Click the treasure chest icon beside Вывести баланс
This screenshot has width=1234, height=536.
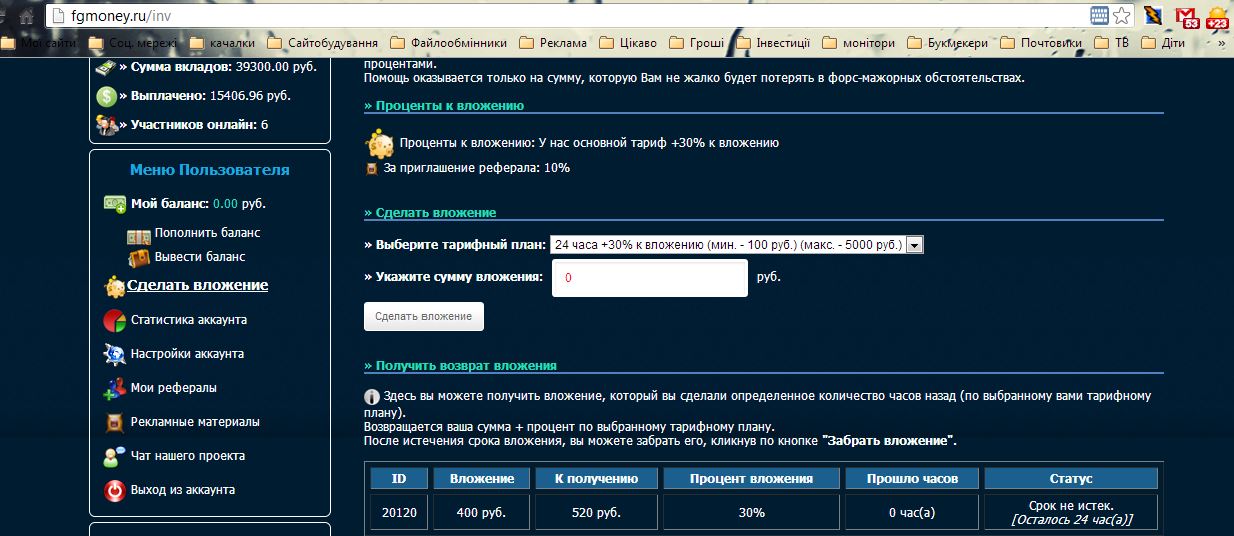click(139, 257)
